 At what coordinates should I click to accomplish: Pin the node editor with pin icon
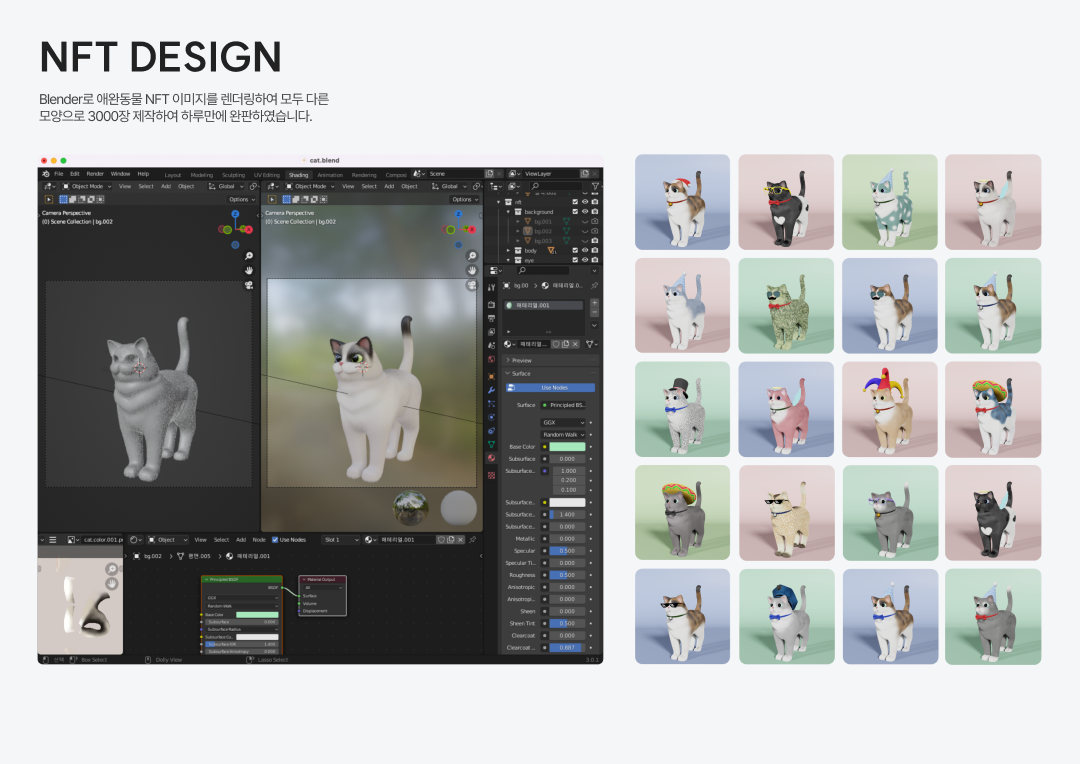tap(472, 540)
